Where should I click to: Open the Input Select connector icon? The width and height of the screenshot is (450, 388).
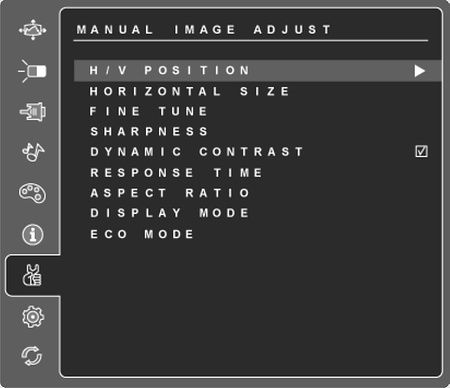(x=32, y=112)
